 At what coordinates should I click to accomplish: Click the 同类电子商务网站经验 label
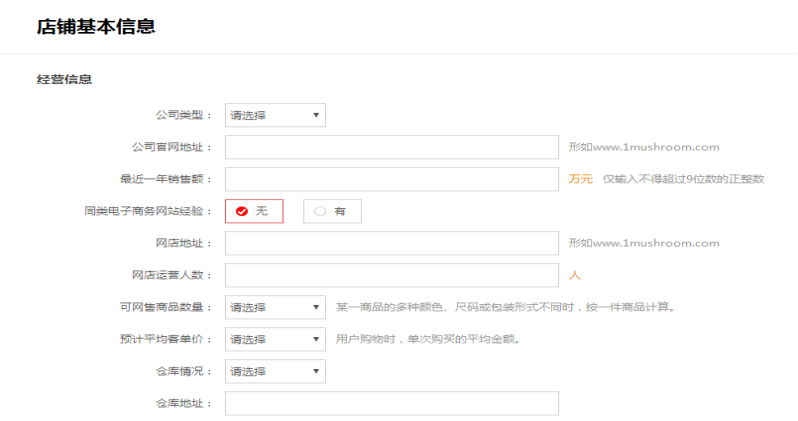click(148, 211)
